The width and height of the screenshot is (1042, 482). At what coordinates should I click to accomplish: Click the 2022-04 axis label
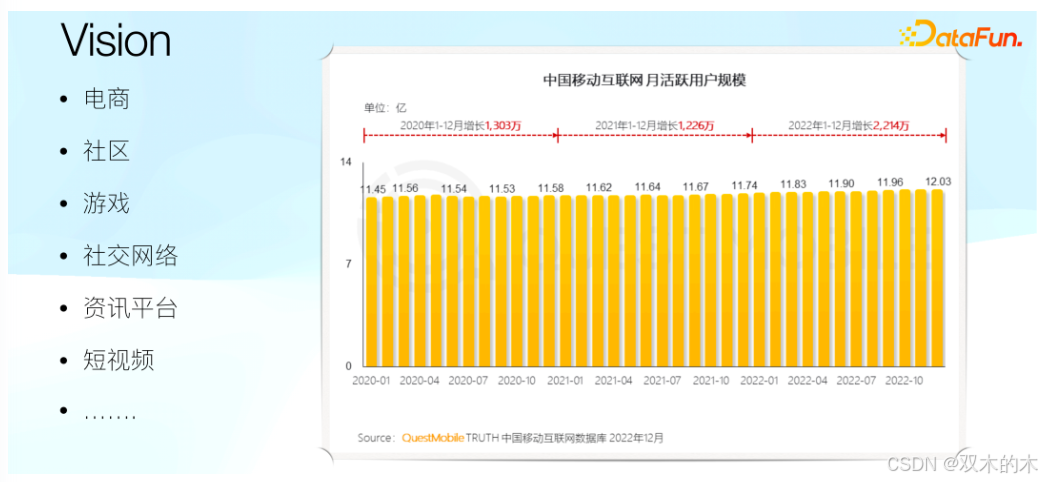(809, 382)
